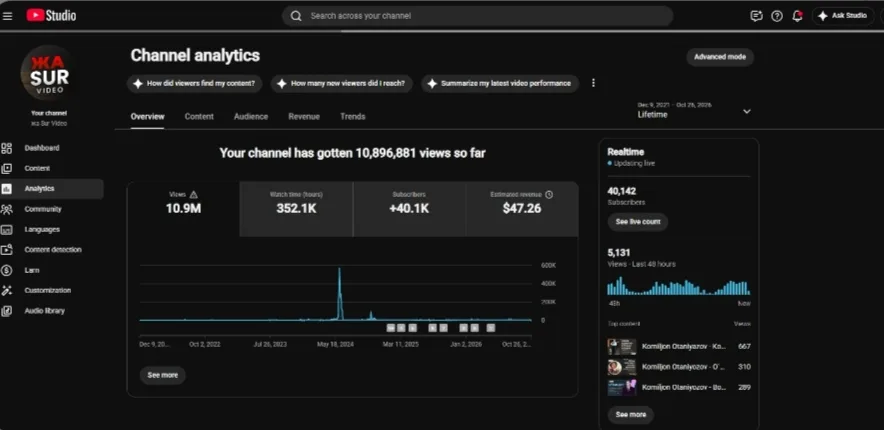Image resolution: width=884 pixels, height=430 pixels.
Task: Switch to the Overview tab
Action: [148, 117]
